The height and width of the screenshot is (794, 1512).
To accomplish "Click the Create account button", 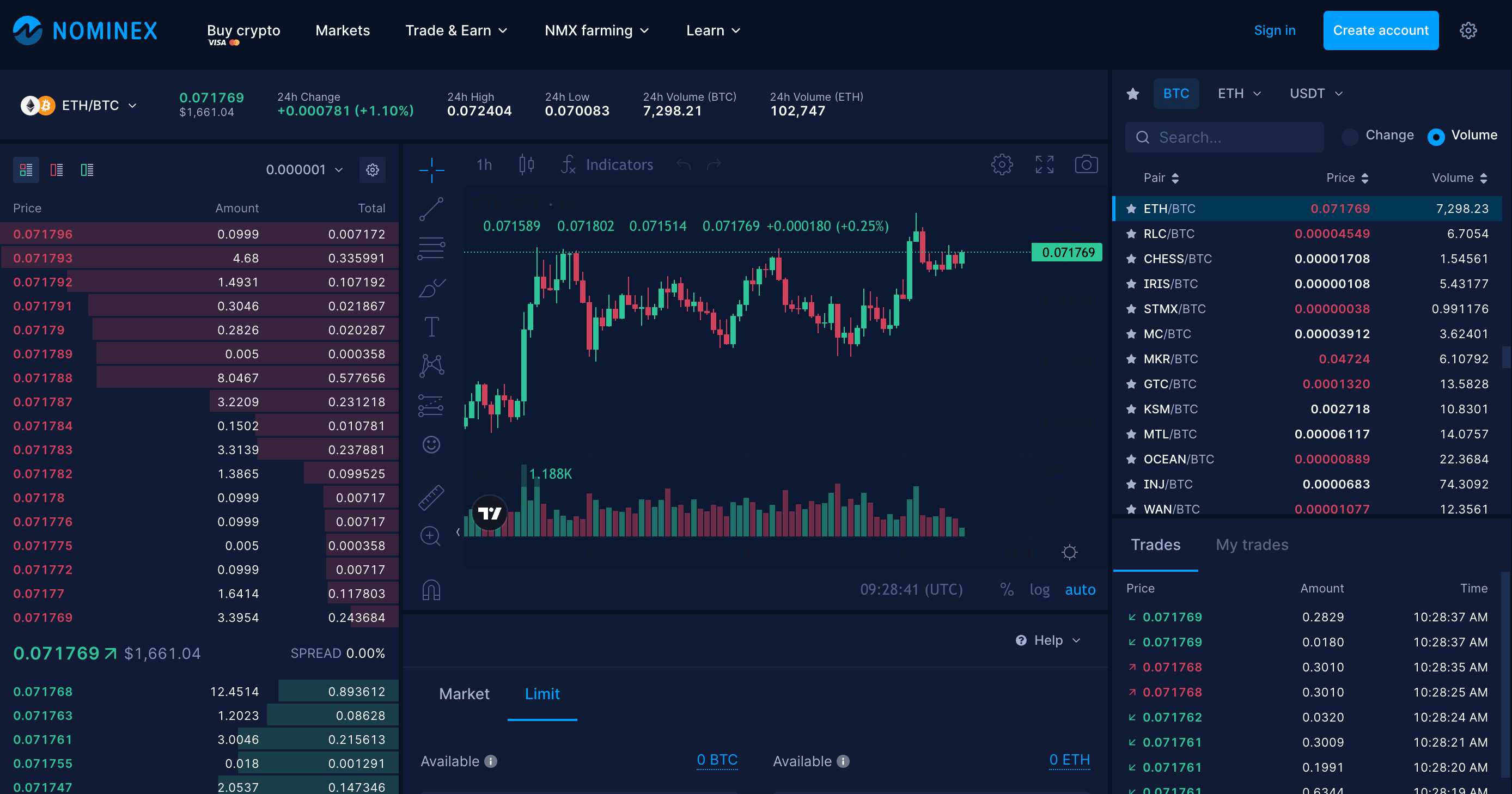I will [x=1381, y=30].
